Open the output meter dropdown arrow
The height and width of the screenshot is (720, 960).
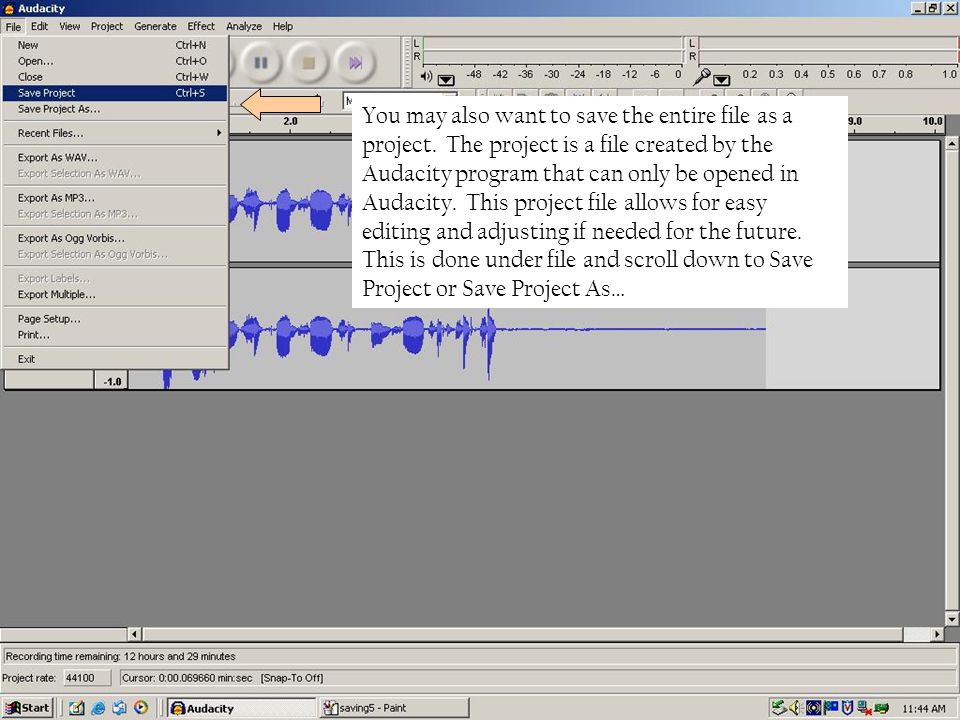tap(446, 80)
